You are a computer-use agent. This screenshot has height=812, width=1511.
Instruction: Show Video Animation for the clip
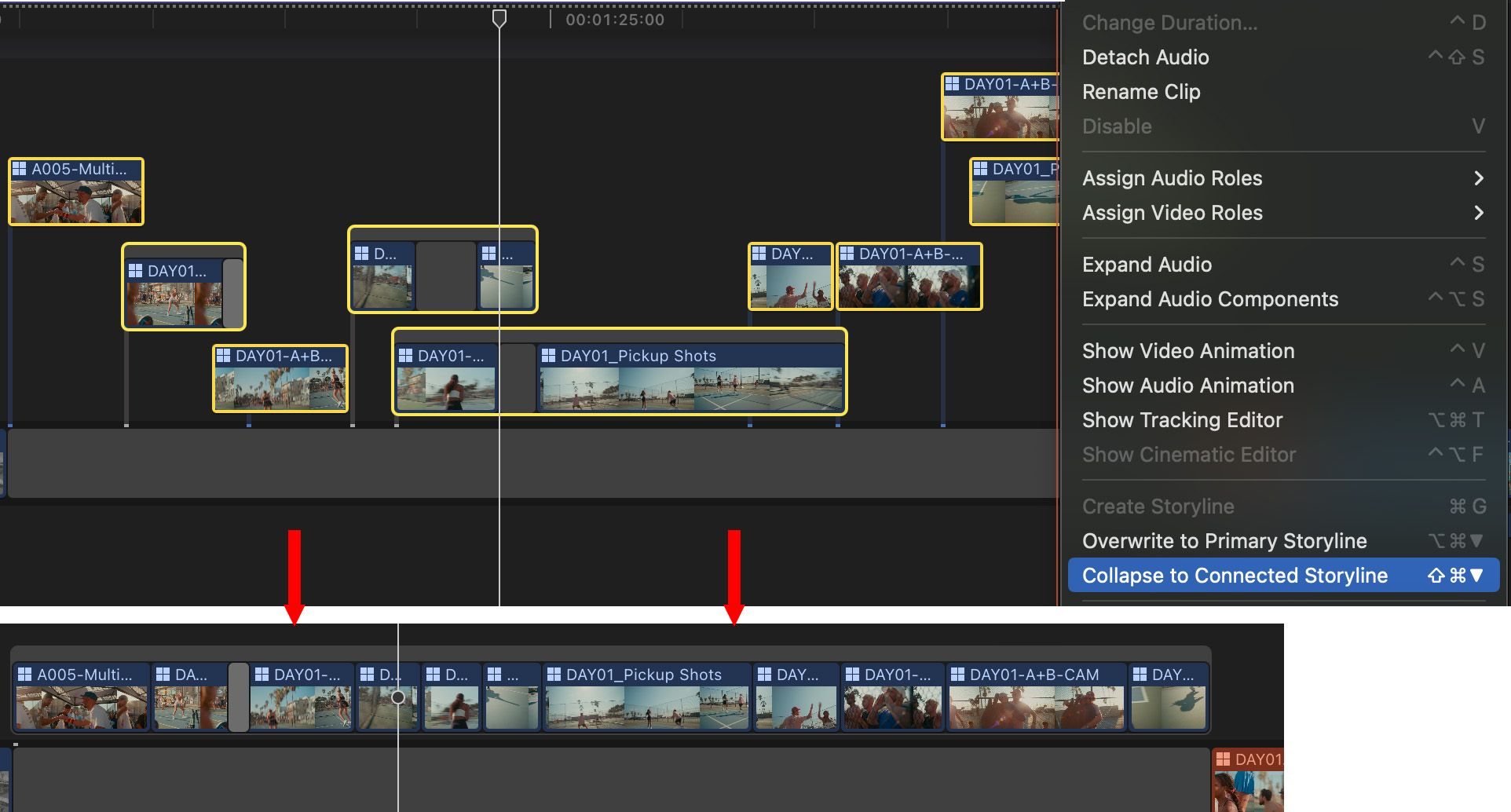pyautogui.click(x=1187, y=351)
